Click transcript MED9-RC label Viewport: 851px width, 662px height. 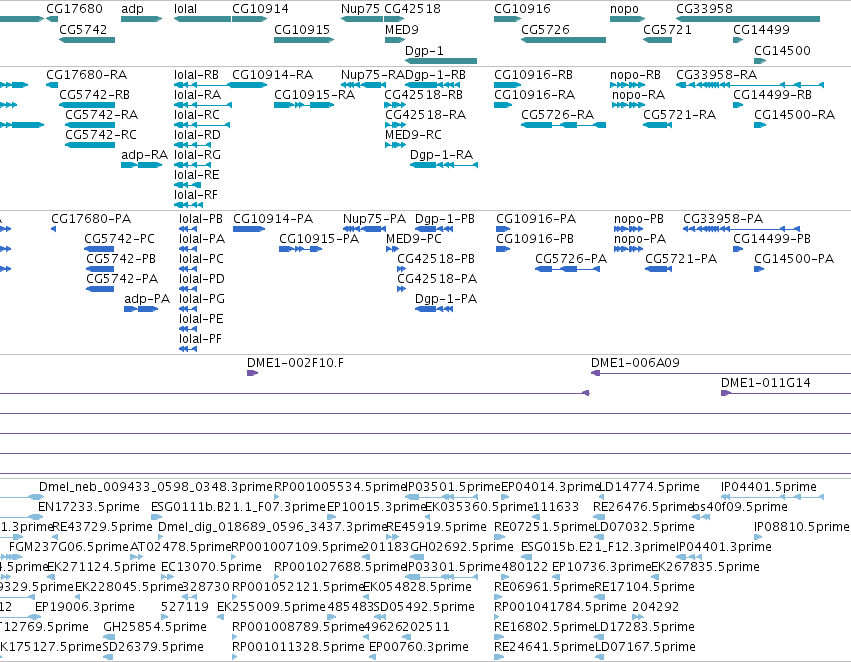coord(414,135)
